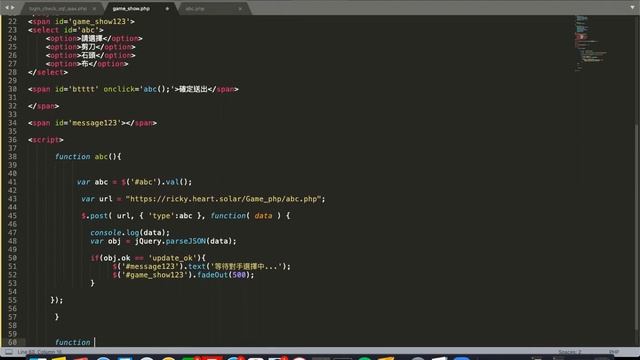
Task: Click the "select id='abc'" tag line
Action: pos(66,30)
